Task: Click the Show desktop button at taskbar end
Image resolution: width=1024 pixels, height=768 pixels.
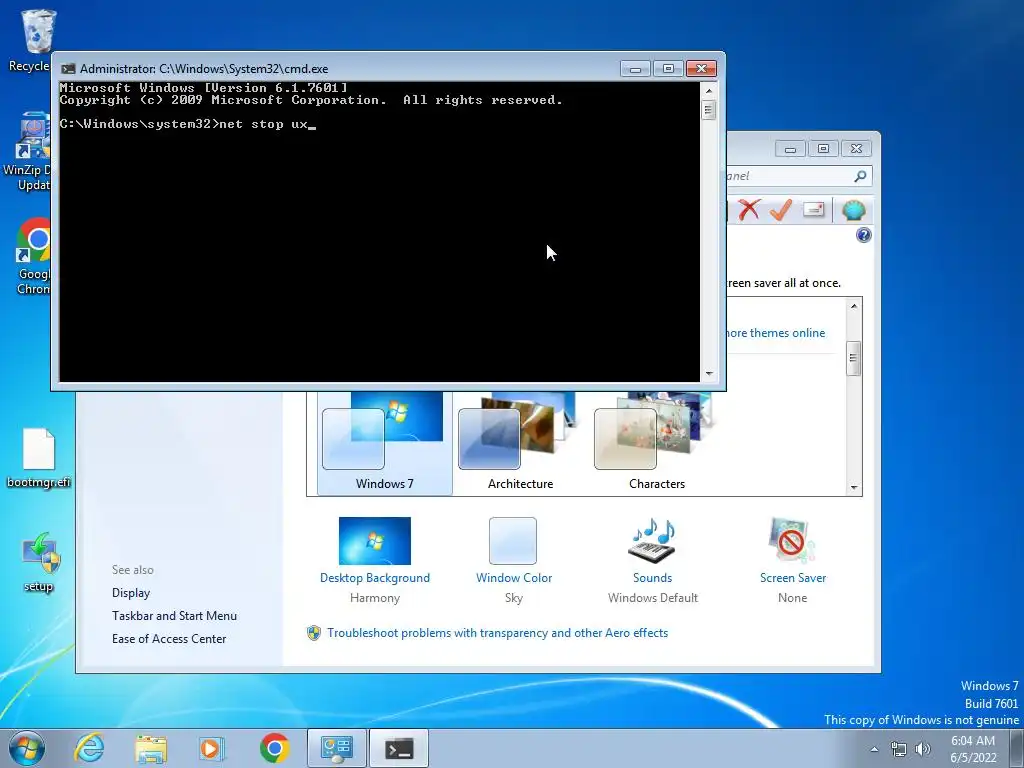Action: tap(1017, 748)
